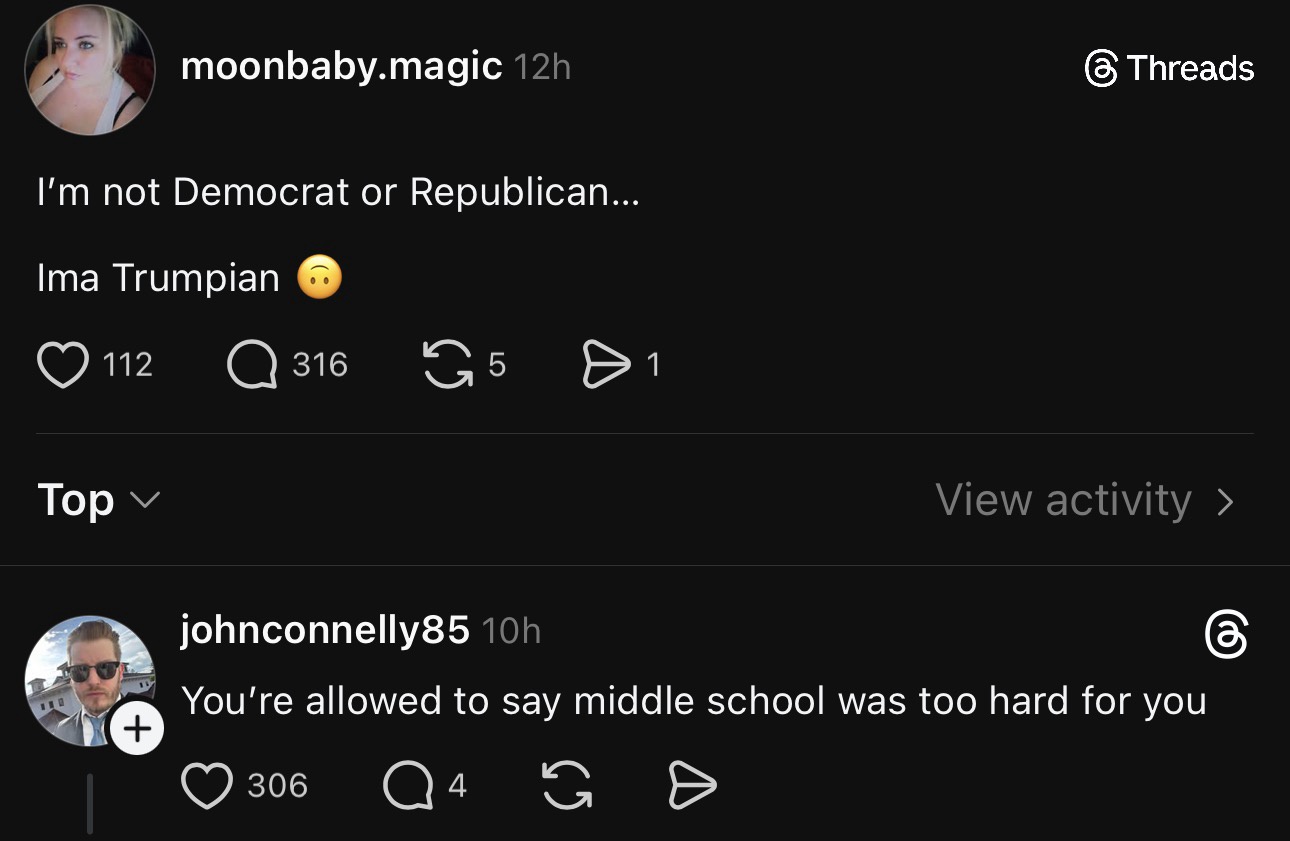View moonbaby.magic profile picture
This screenshot has width=1290, height=841.
(90, 69)
